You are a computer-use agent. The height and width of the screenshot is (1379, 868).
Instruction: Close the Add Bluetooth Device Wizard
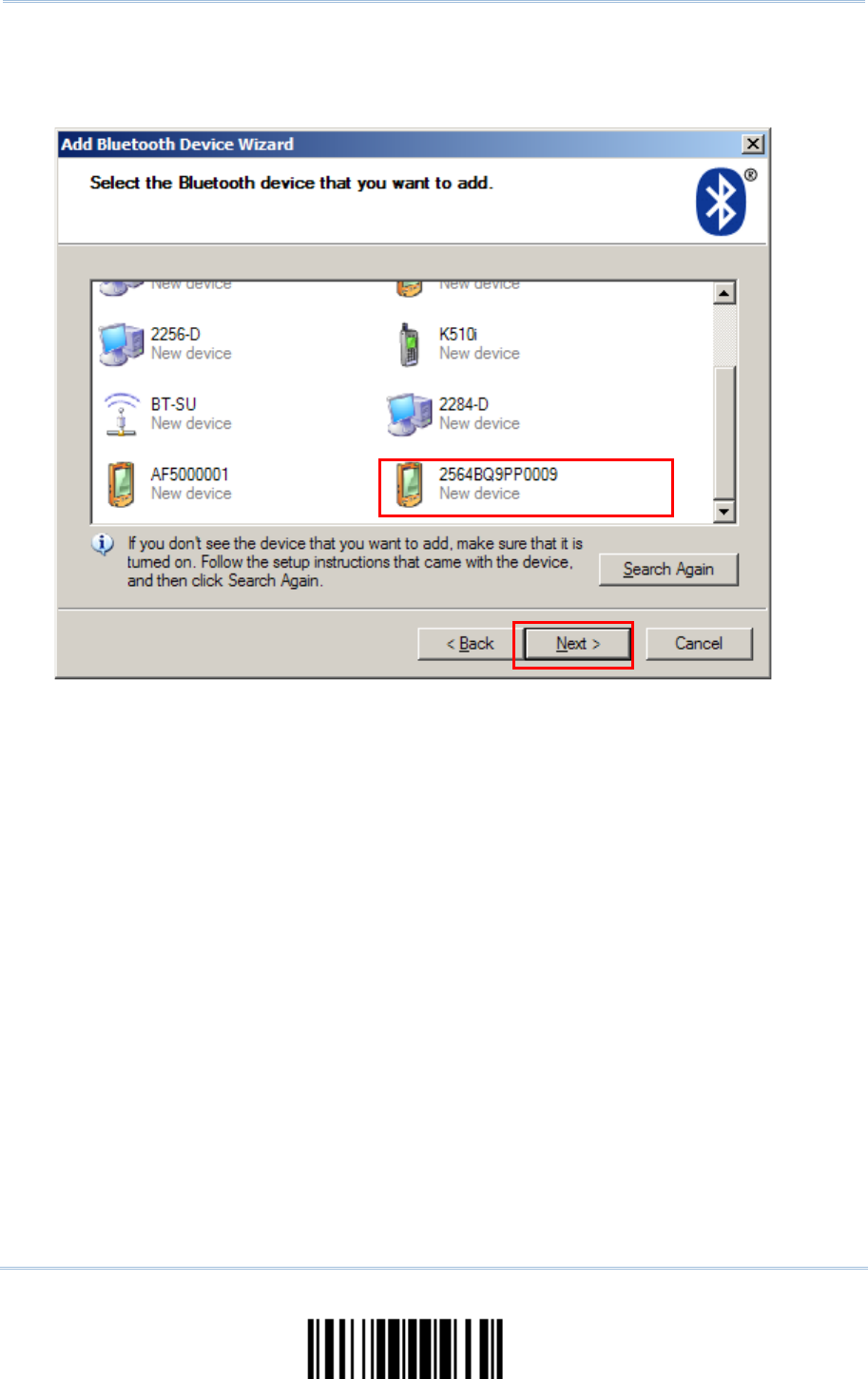point(753,144)
